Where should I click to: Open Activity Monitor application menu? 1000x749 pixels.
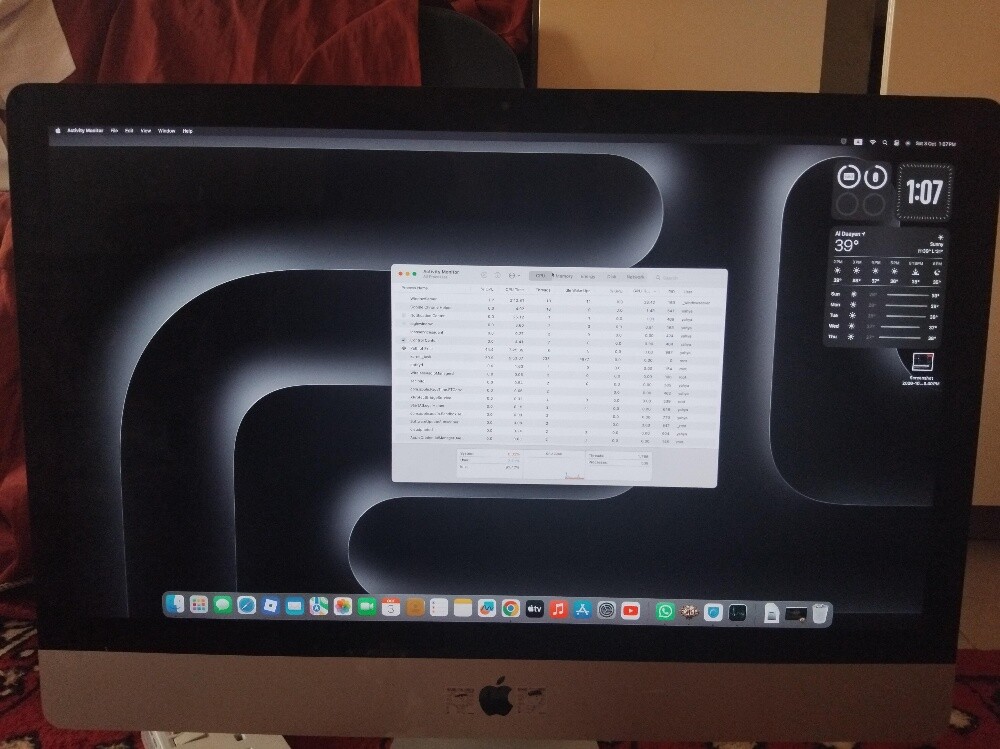(85, 130)
